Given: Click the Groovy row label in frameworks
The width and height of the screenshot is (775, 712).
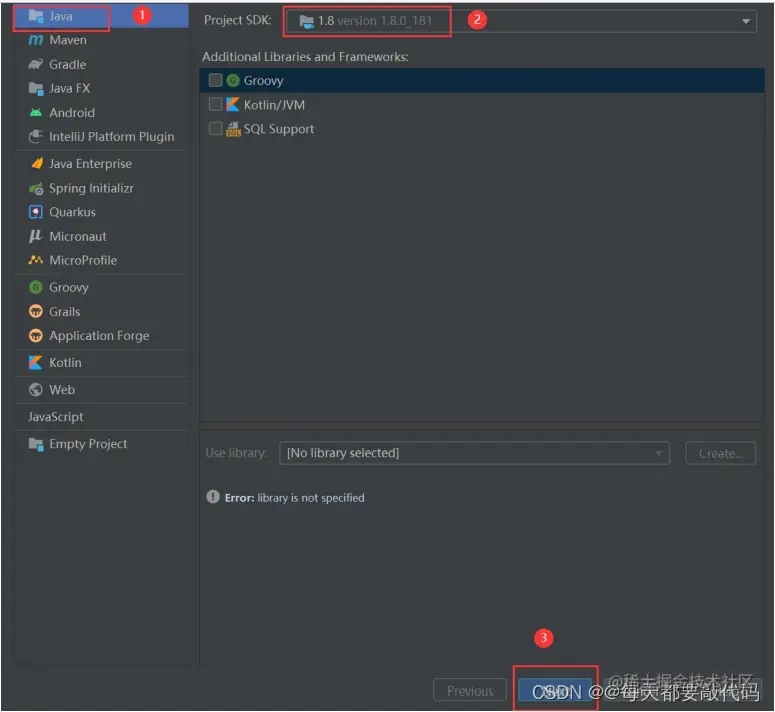Looking at the screenshot, I should [263, 81].
